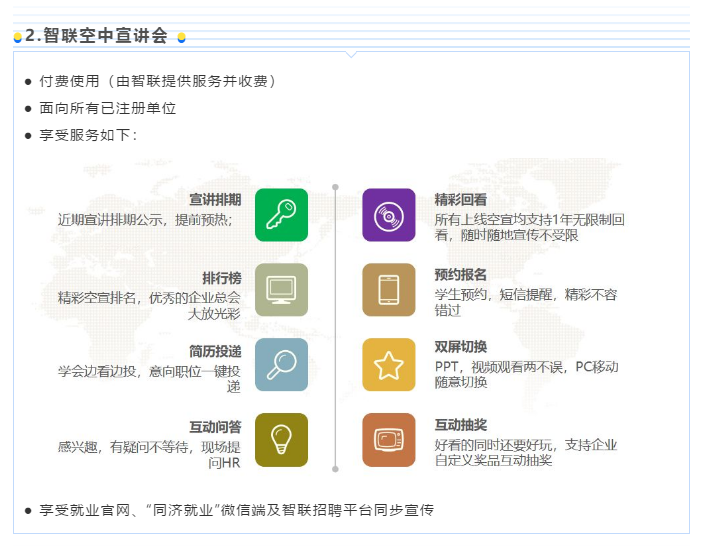
Task: Click the 互动问答 heading
Action: (215, 426)
